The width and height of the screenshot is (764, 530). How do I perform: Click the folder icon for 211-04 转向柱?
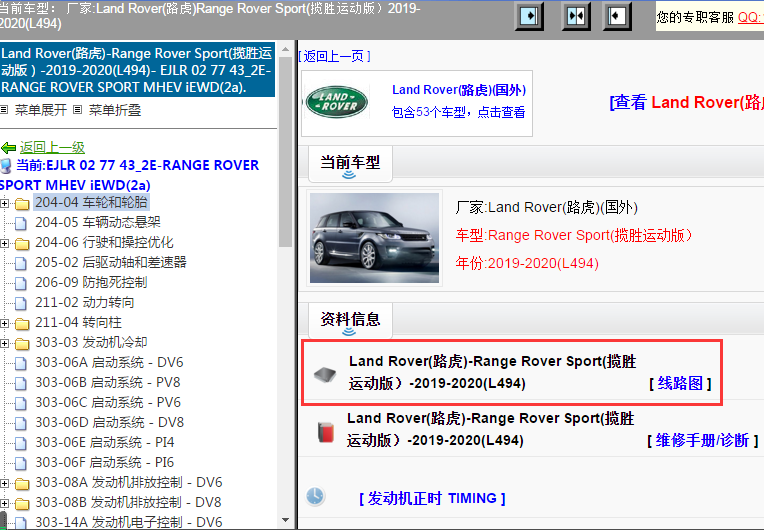point(21,323)
